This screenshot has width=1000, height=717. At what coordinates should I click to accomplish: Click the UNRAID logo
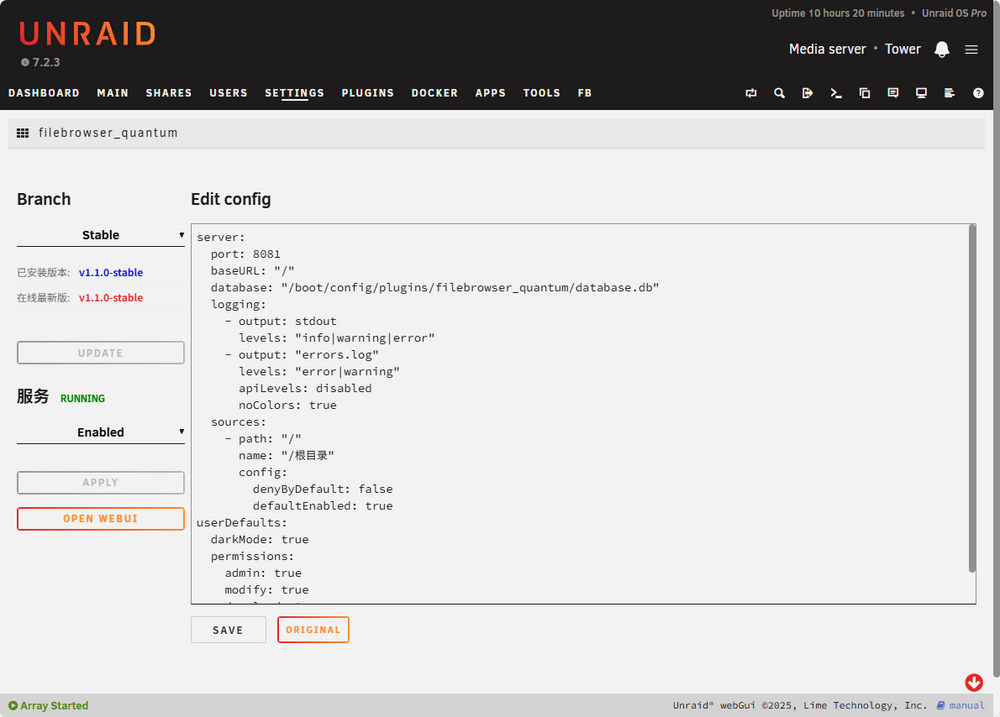87,34
